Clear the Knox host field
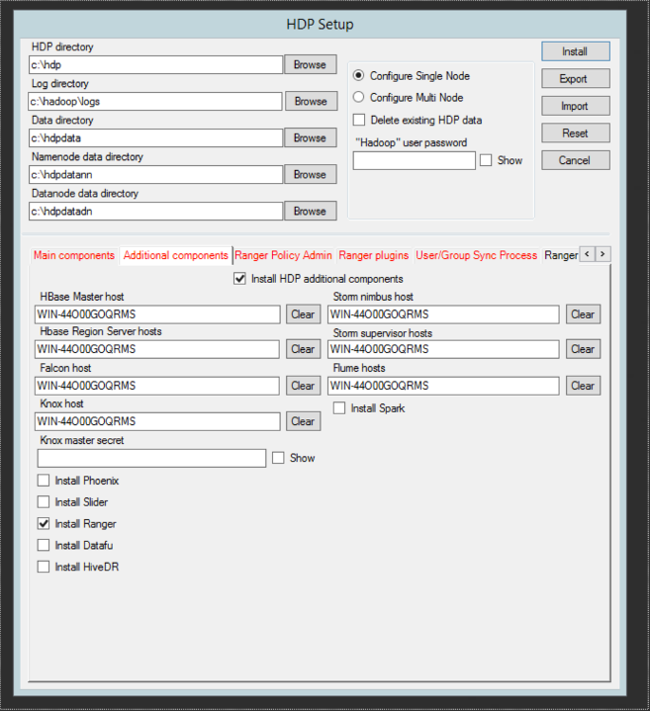The image size is (650, 711). click(x=303, y=421)
